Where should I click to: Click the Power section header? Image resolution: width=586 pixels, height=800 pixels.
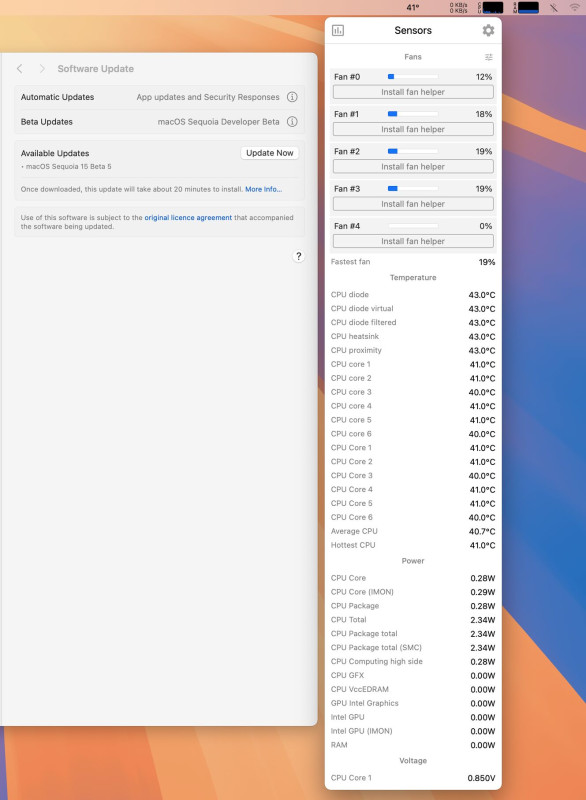tap(413, 561)
